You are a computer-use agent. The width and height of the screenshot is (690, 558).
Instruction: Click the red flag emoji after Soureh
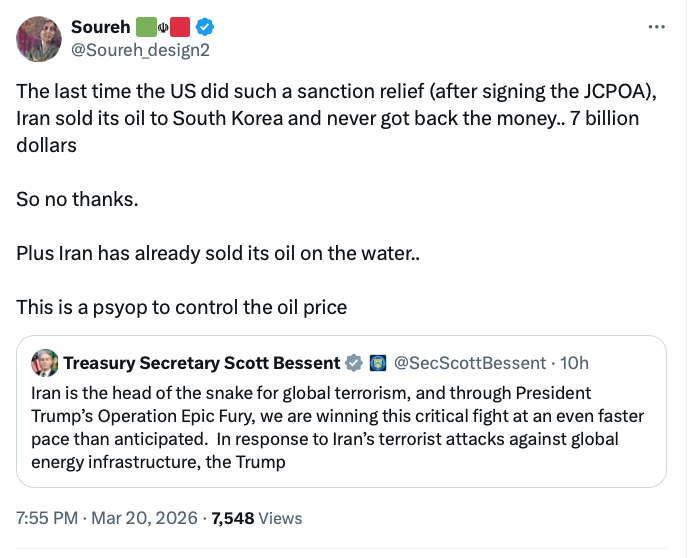pyautogui.click(x=181, y=27)
